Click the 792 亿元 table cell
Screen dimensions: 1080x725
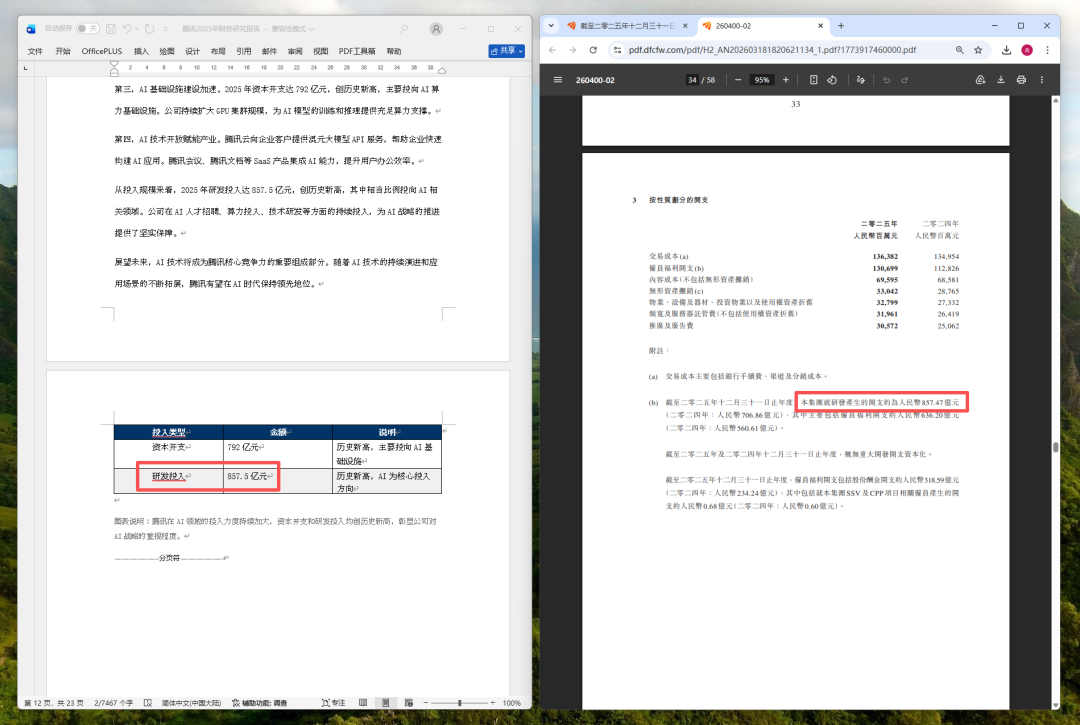[x=278, y=453]
